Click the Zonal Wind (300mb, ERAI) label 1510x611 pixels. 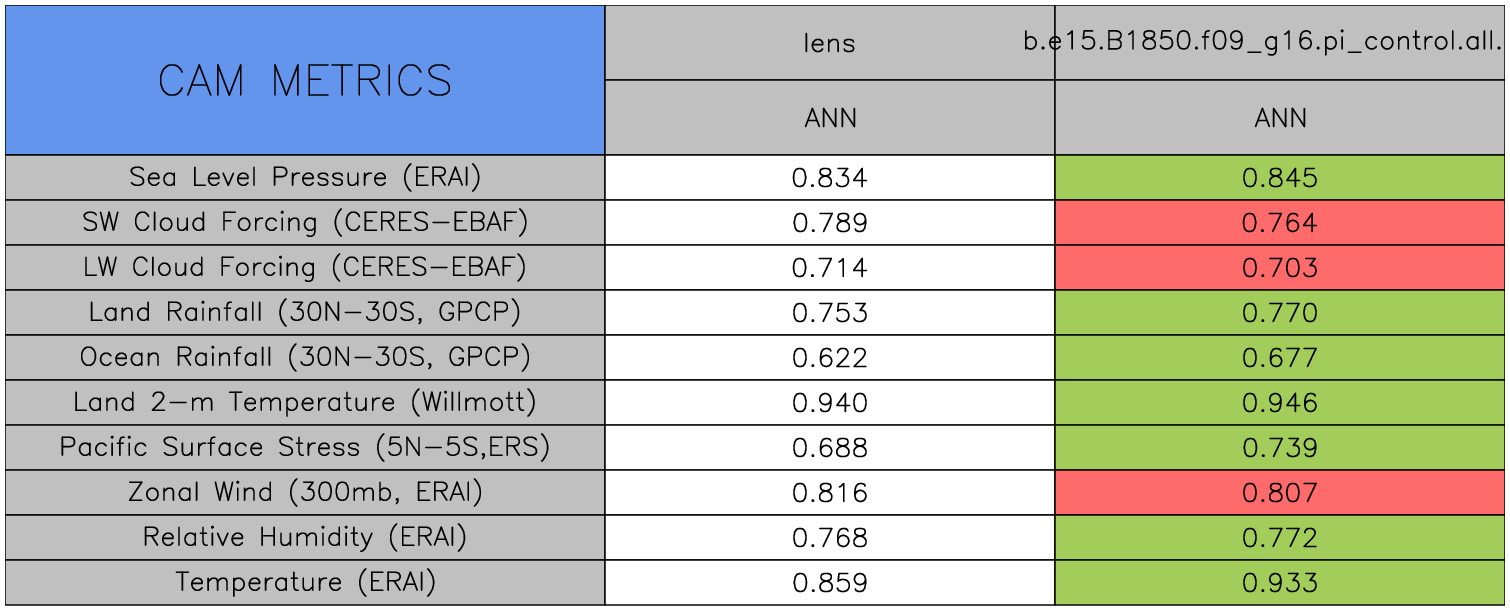[305, 492]
